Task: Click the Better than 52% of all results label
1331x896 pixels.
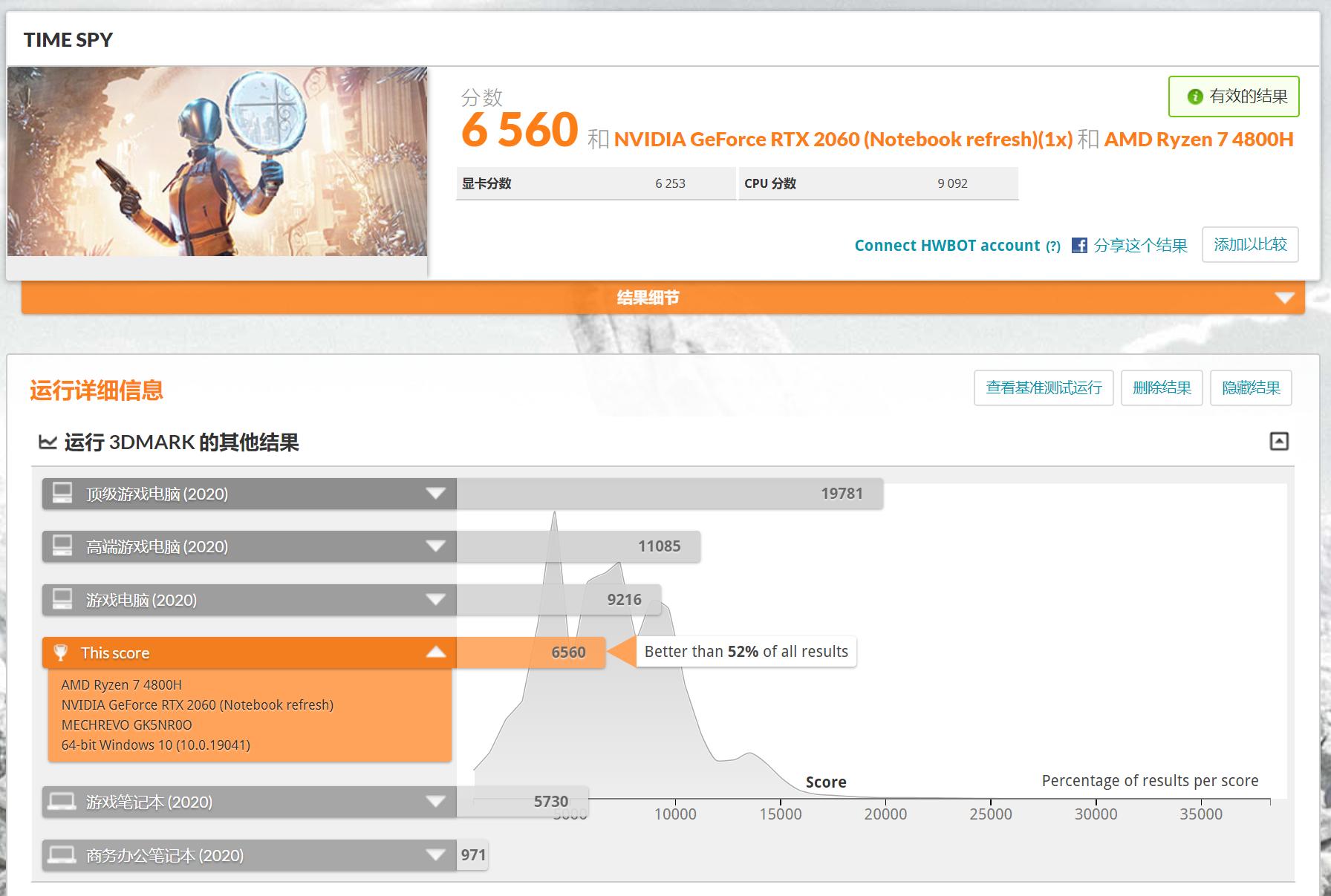Action: (746, 652)
